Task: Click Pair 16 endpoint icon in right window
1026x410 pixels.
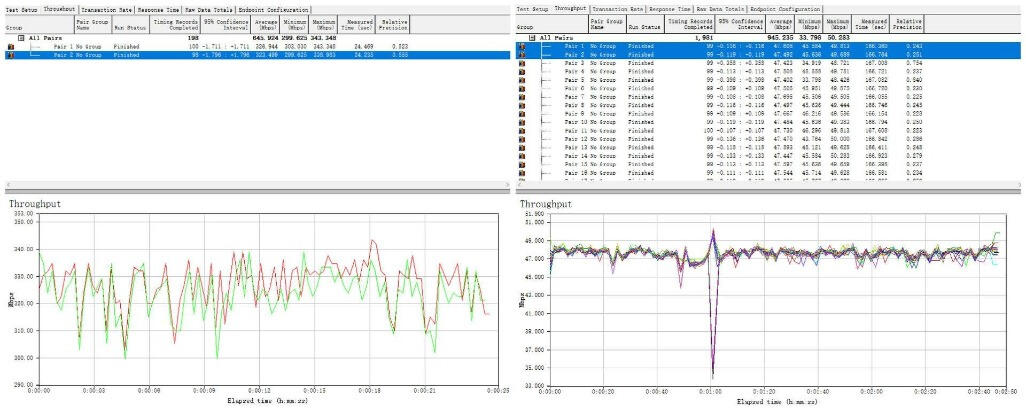Action: 522,173
